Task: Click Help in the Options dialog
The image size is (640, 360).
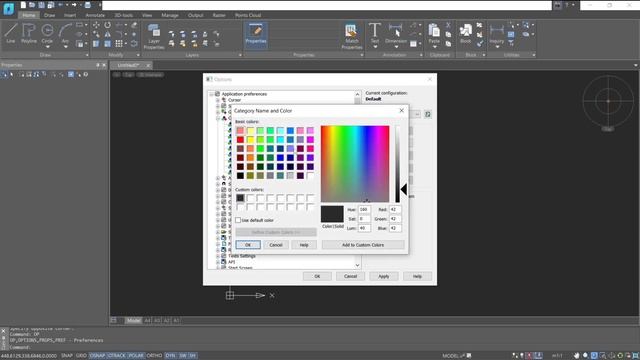Action: pos(417,276)
